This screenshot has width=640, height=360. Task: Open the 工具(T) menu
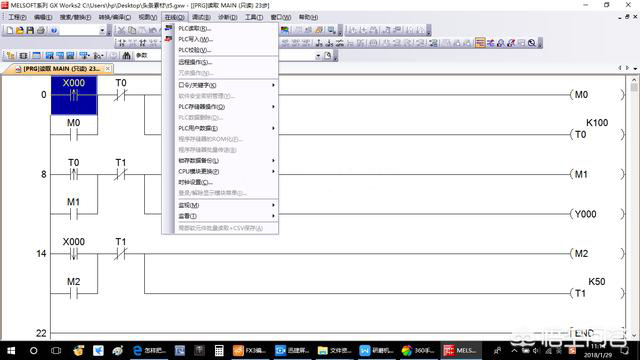coord(254,17)
